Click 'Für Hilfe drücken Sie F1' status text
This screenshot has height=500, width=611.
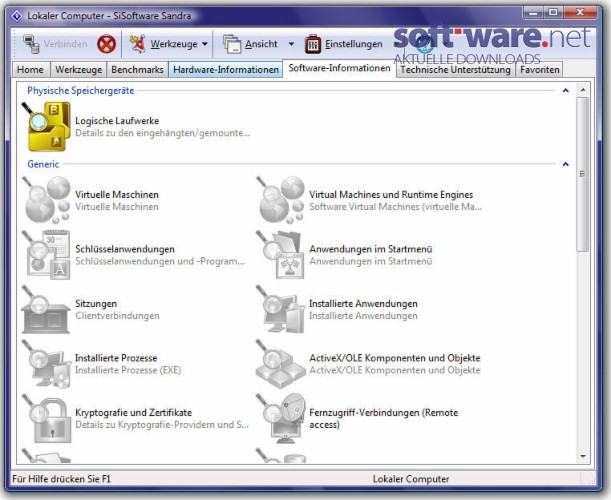tap(62, 479)
